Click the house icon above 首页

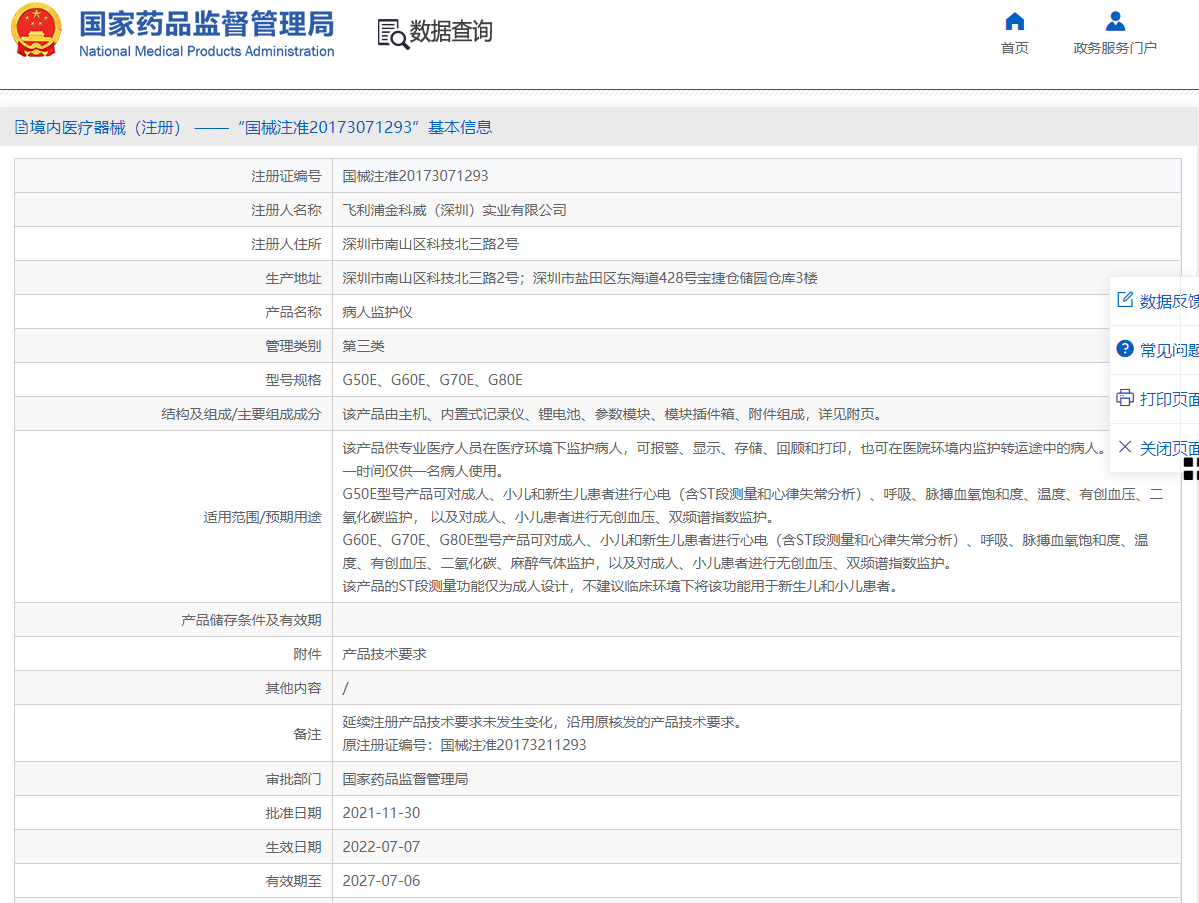click(x=1014, y=22)
